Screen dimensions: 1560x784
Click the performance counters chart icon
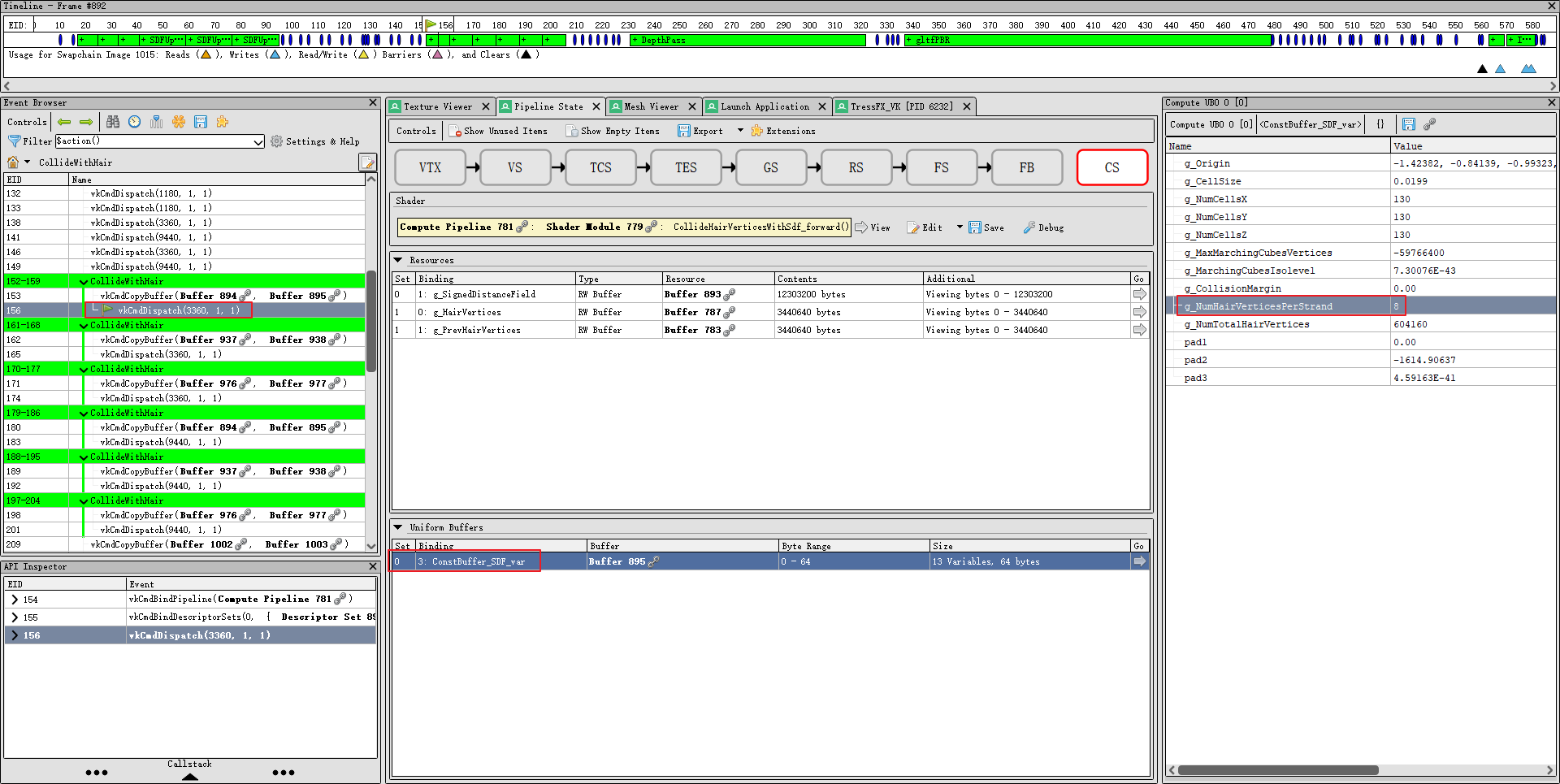[x=157, y=122]
